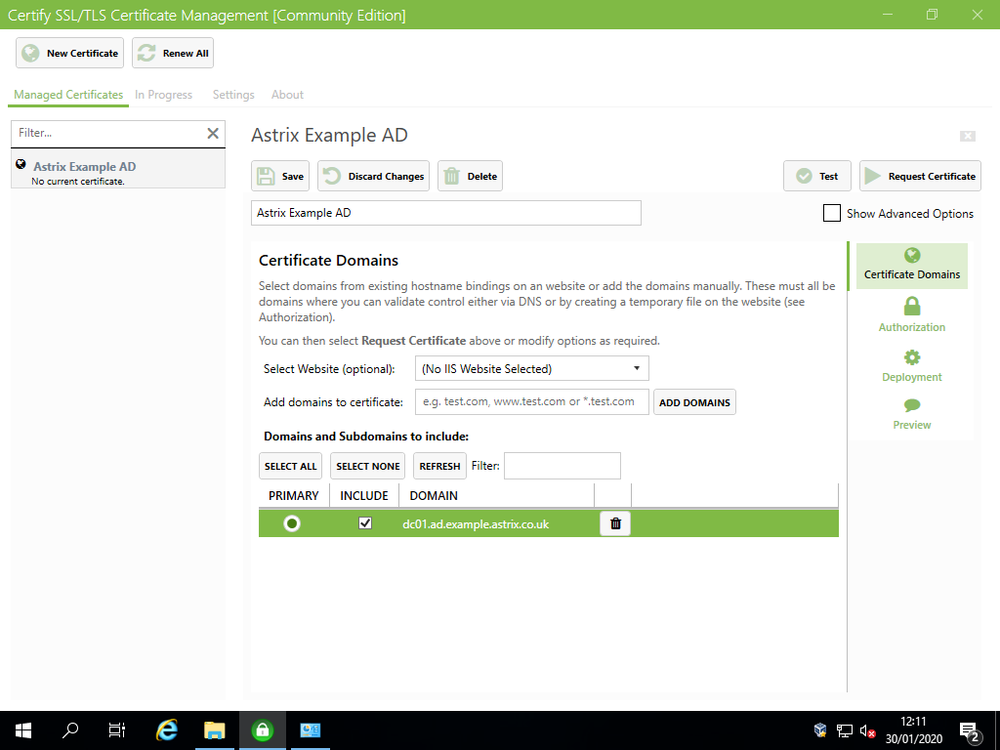Discard changes to the certificate
Image resolution: width=1000 pixels, height=750 pixels.
(373, 175)
